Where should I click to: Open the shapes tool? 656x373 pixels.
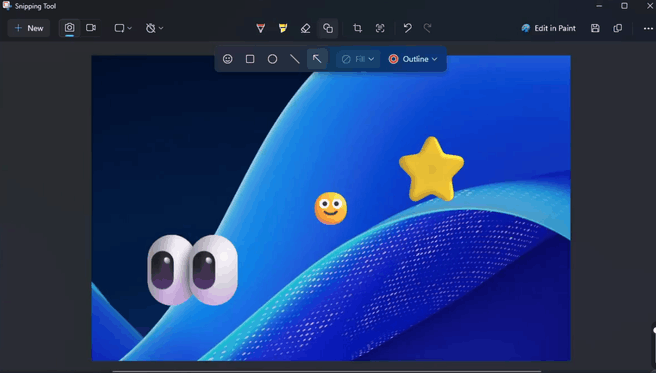click(328, 28)
